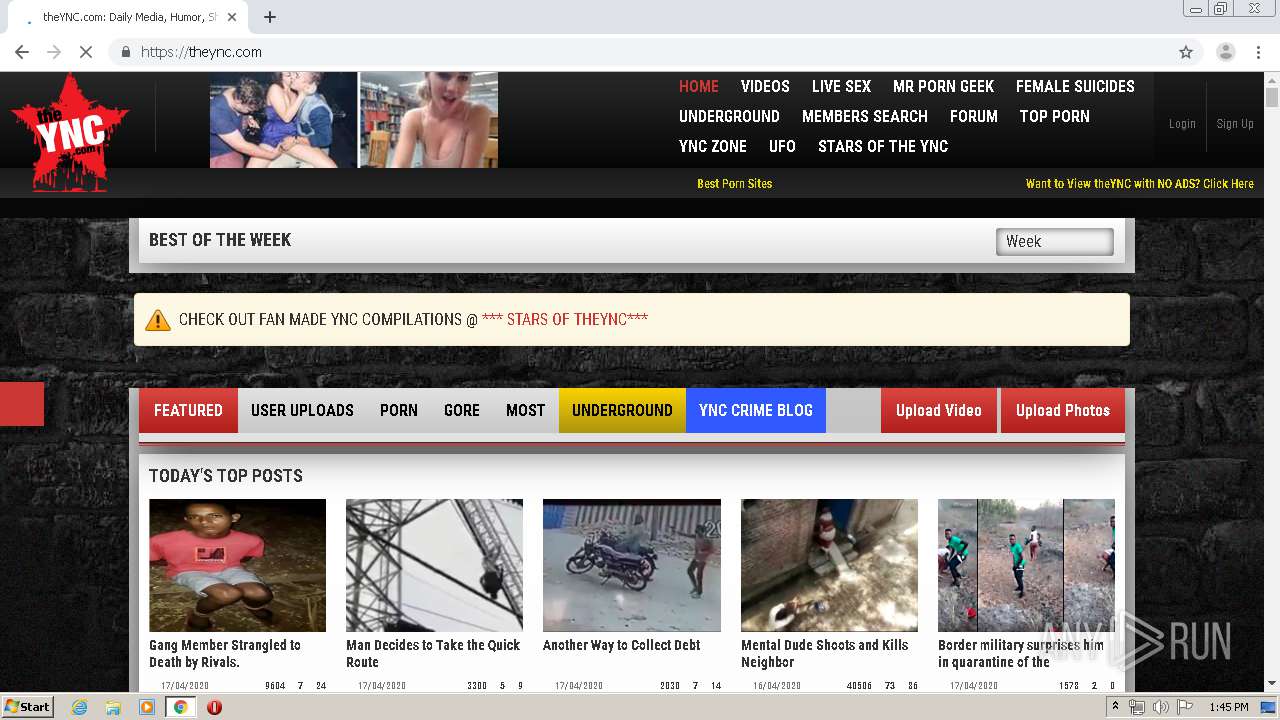Open the MR PORN GEEK nav link
The height and width of the screenshot is (720, 1280).
(x=943, y=86)
